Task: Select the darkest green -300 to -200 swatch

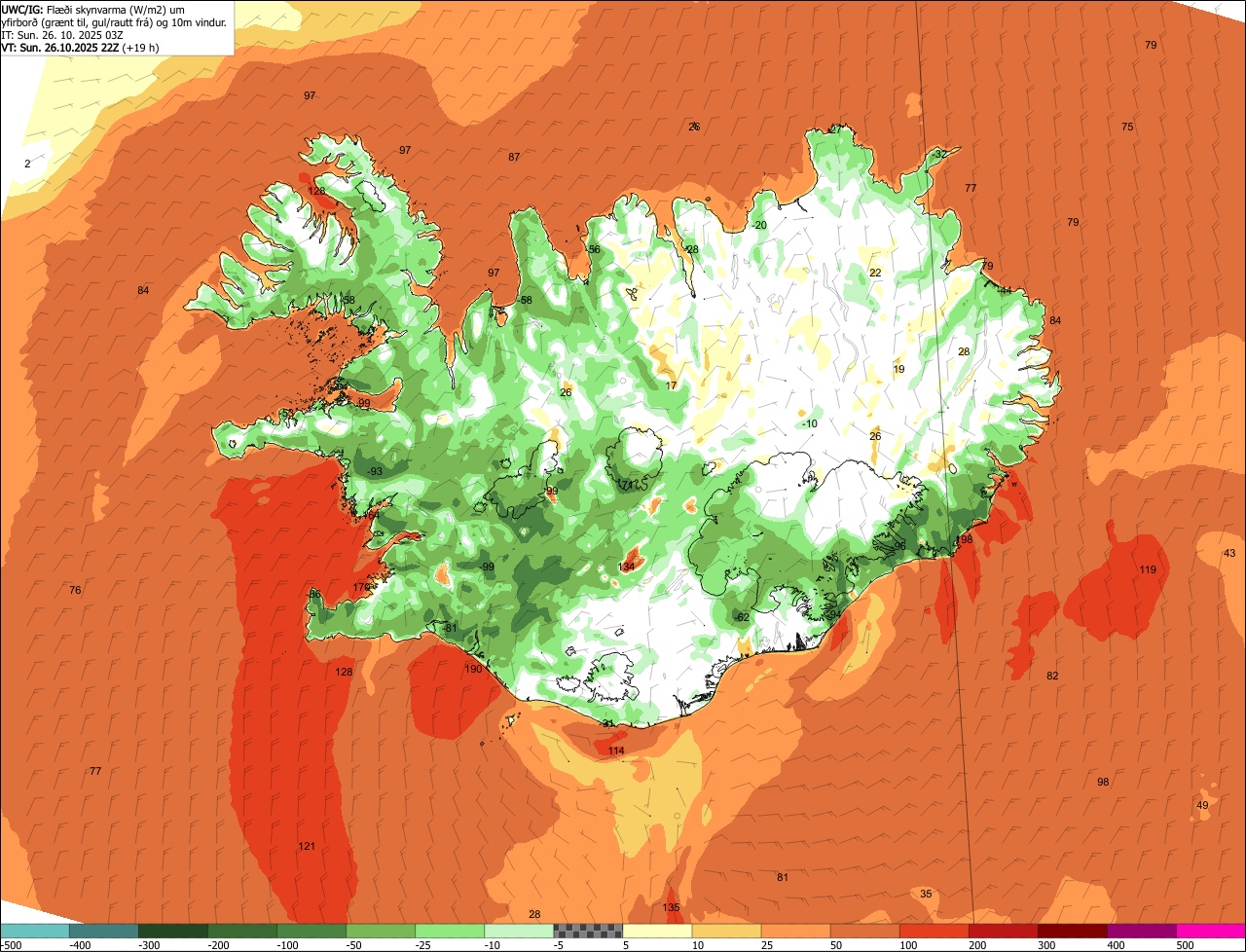Action: pos(173,931)
